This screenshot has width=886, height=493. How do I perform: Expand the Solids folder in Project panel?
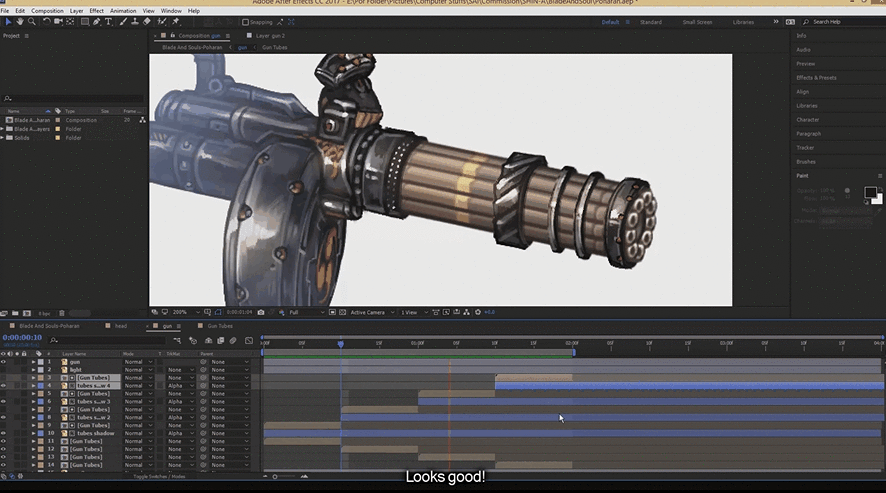[x=2, y=138]
